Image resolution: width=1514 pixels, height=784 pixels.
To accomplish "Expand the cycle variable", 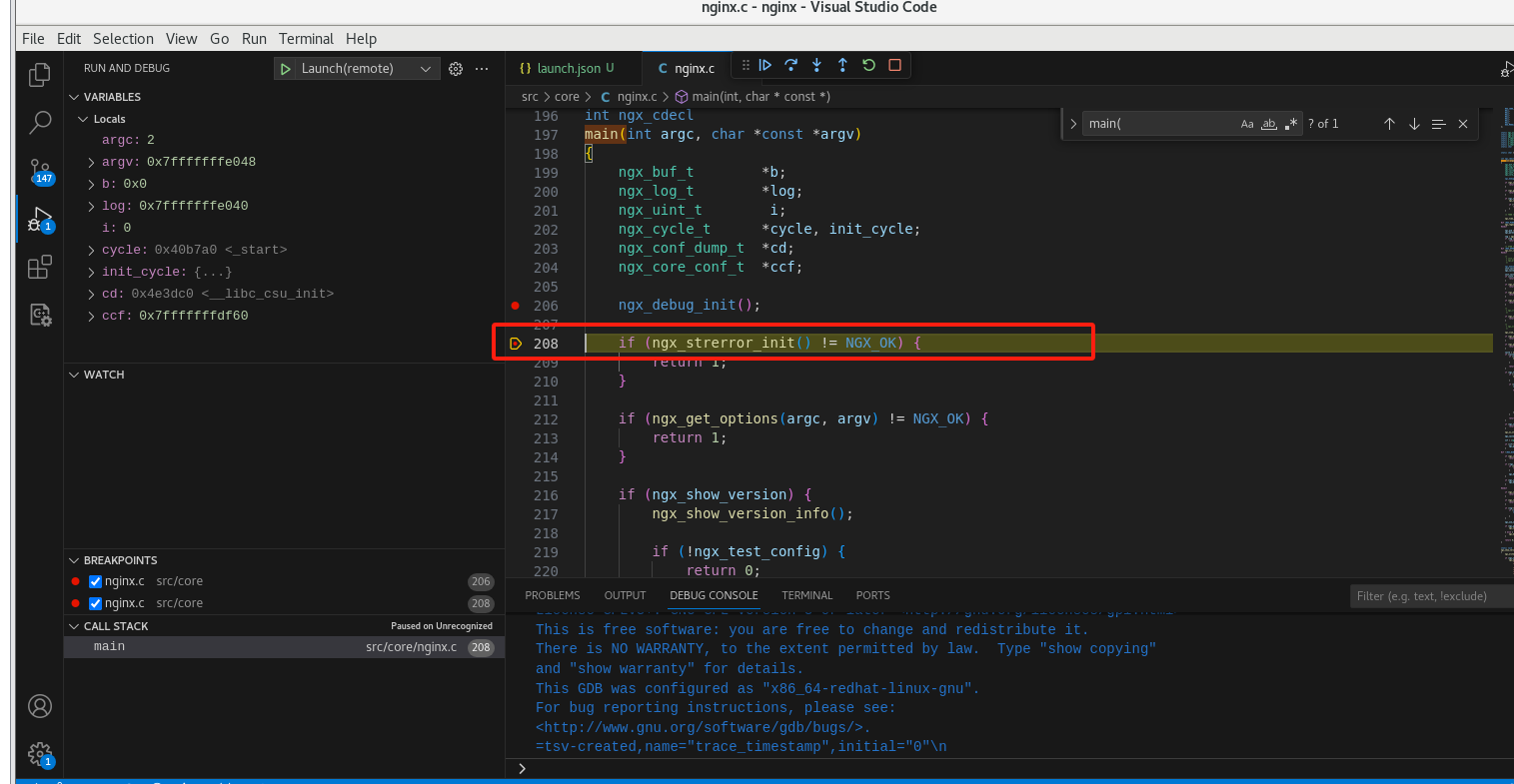I will coord(92,250).
